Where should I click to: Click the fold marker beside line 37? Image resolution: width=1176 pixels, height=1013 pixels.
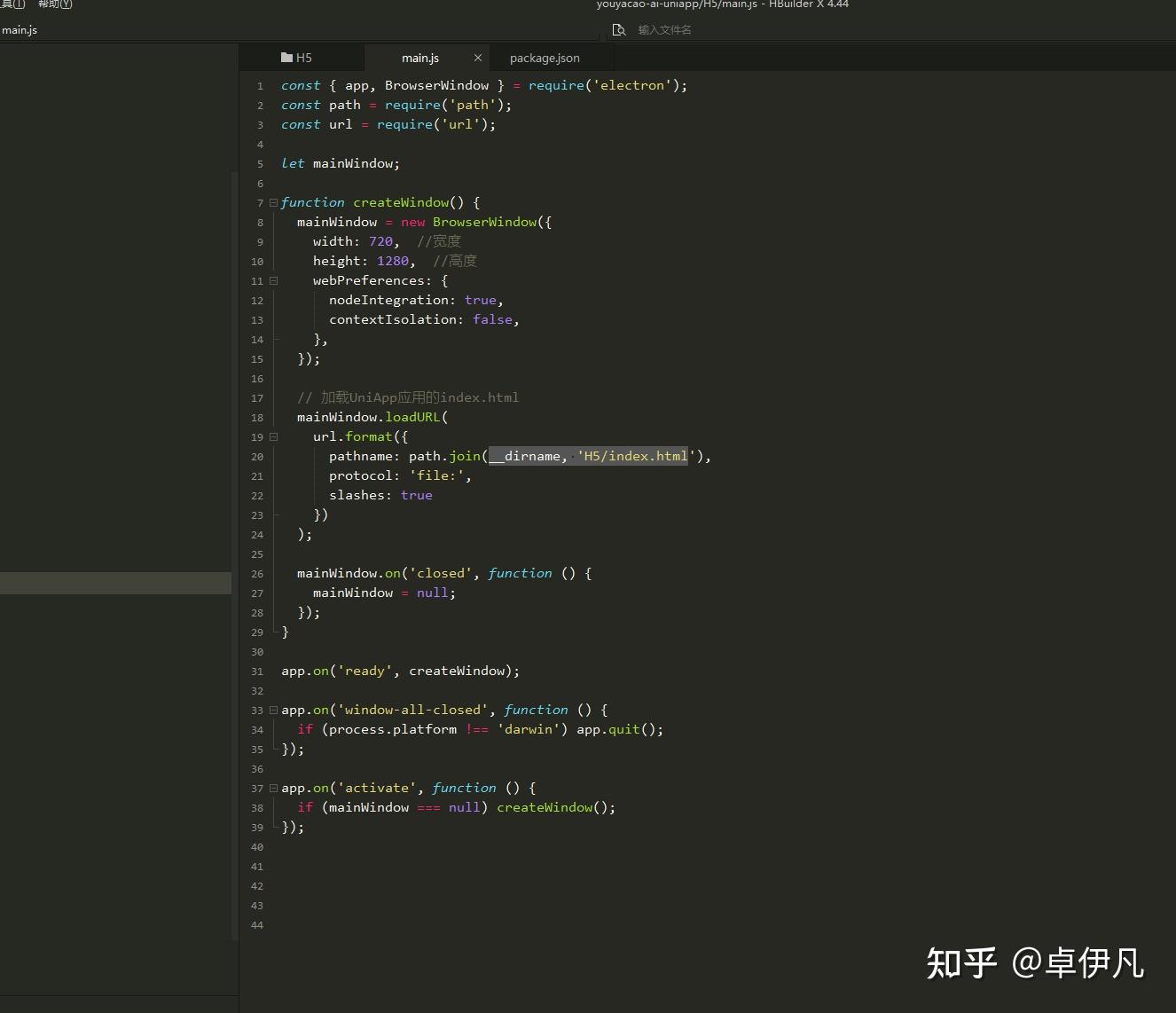tap(273, 788)
